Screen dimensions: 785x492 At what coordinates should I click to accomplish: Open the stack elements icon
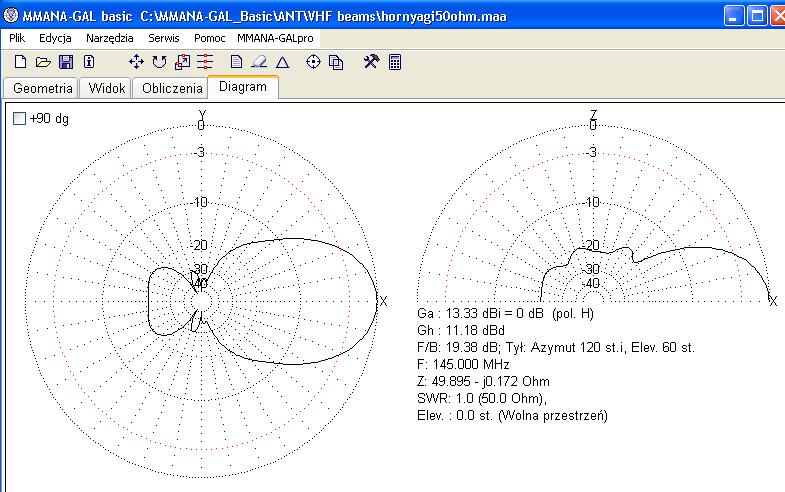[x=204, y=62]
